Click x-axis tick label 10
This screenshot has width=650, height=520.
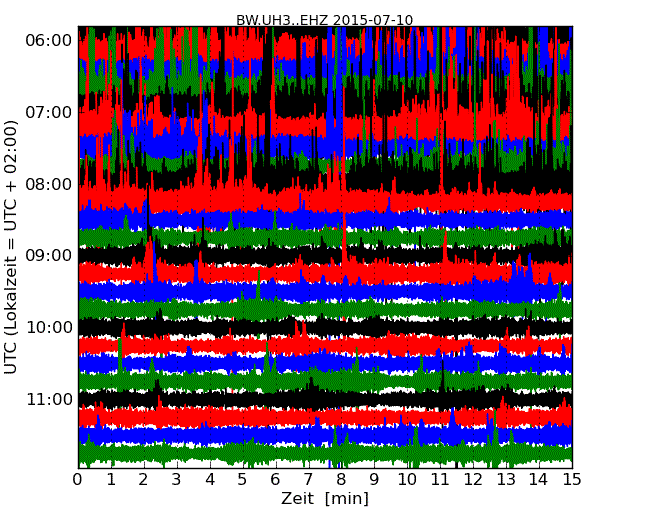coord(407,480)
